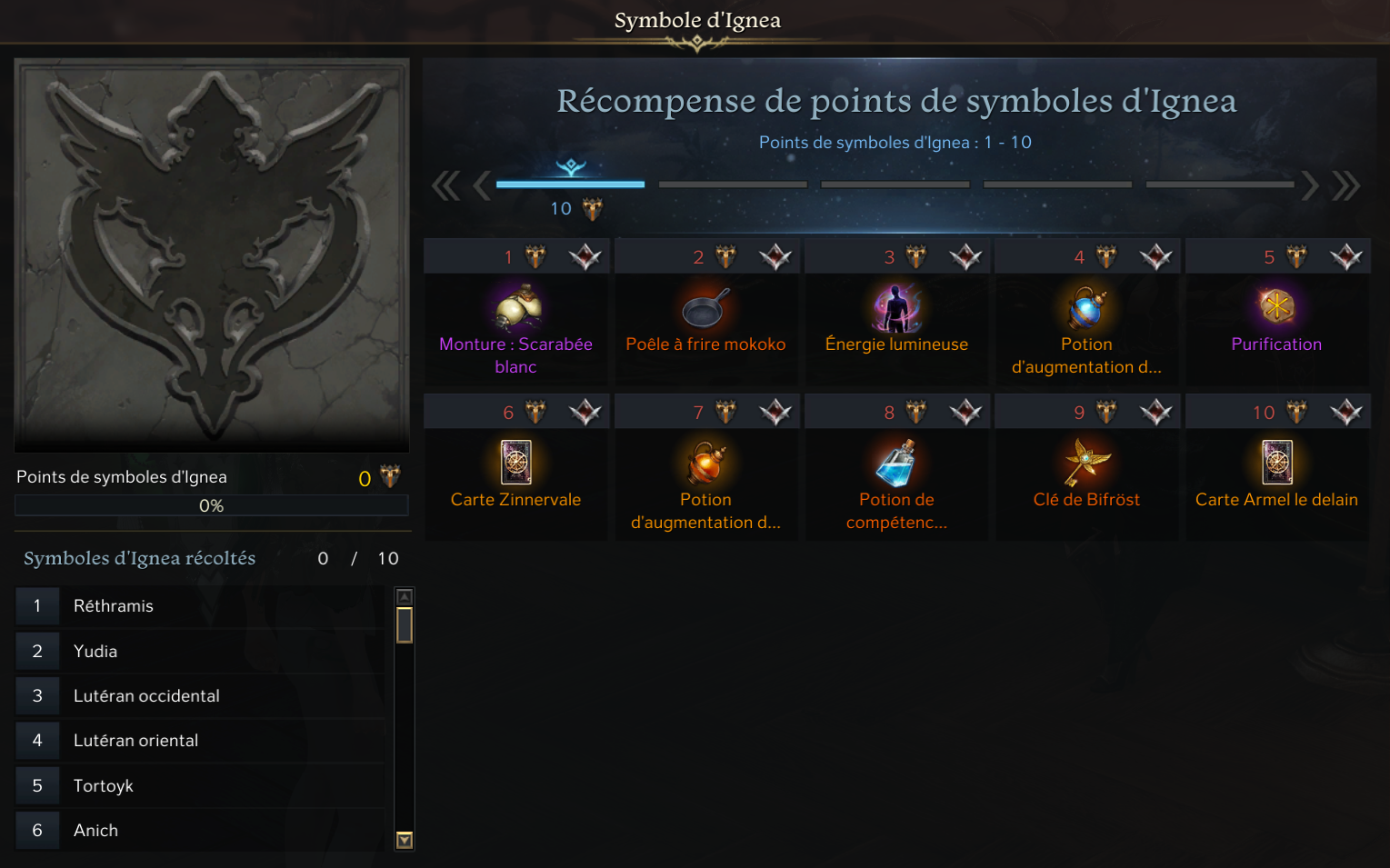Viewport: 1390px width, 868px height.
Task: Toggle the claim emblem on reward 1
Action: pyautogui.click(x=585, y=257)
